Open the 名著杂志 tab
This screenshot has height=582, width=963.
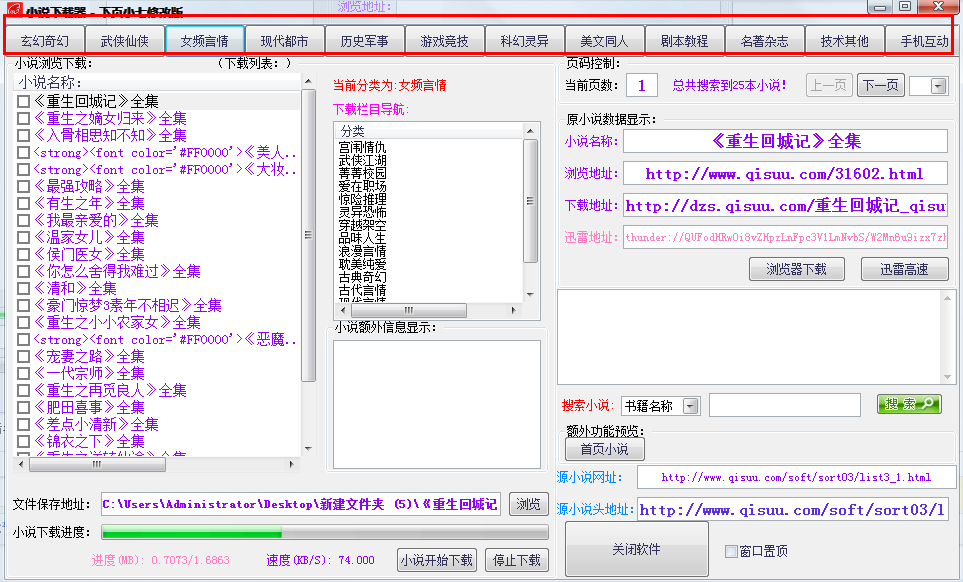(764, 41)
